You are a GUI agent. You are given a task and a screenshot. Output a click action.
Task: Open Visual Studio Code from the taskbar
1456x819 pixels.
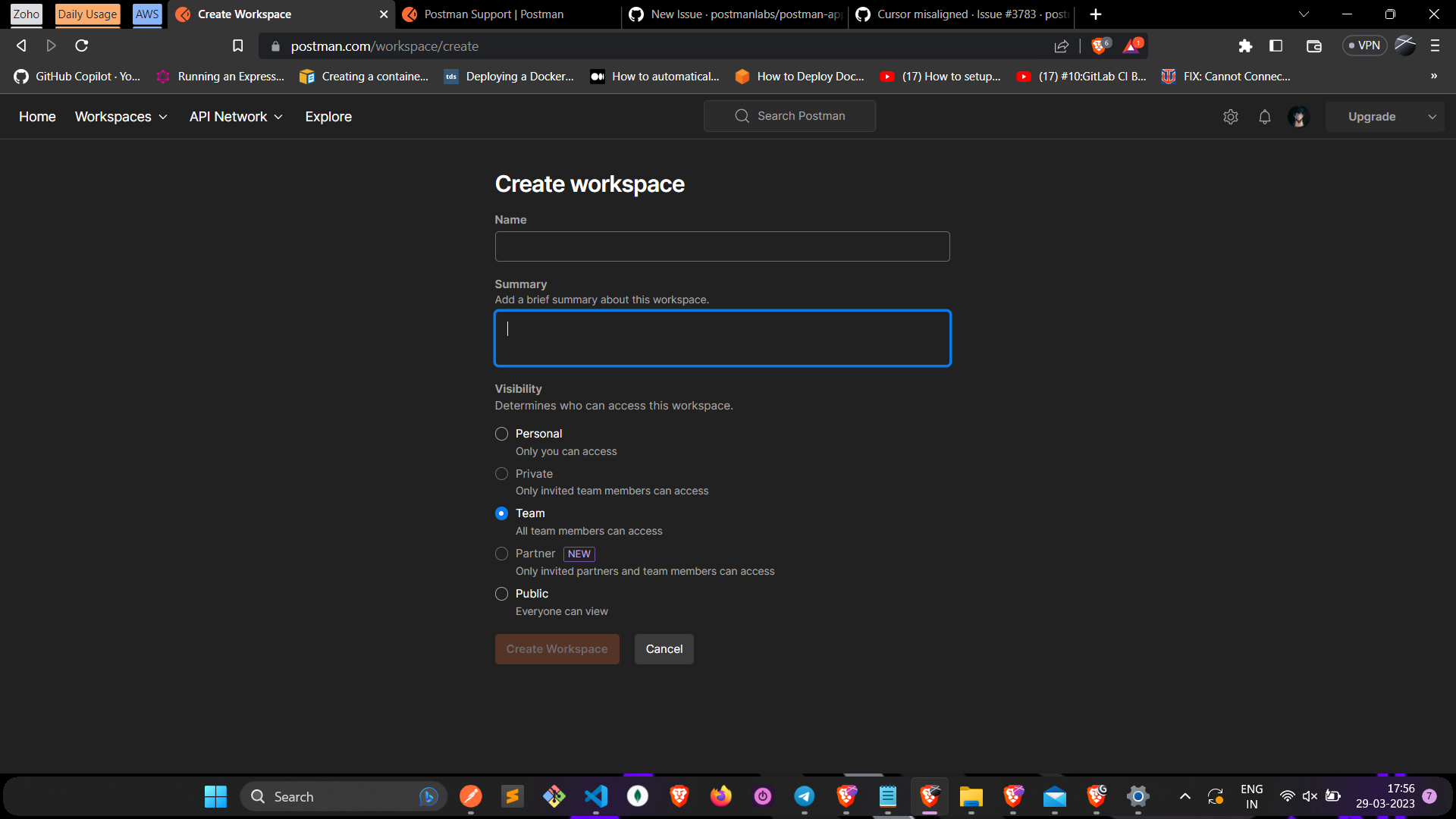tap(596, 796)
